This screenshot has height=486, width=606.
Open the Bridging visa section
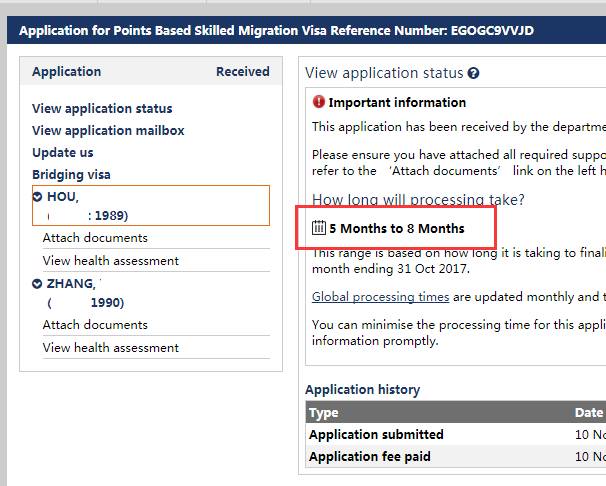point(71,175)
